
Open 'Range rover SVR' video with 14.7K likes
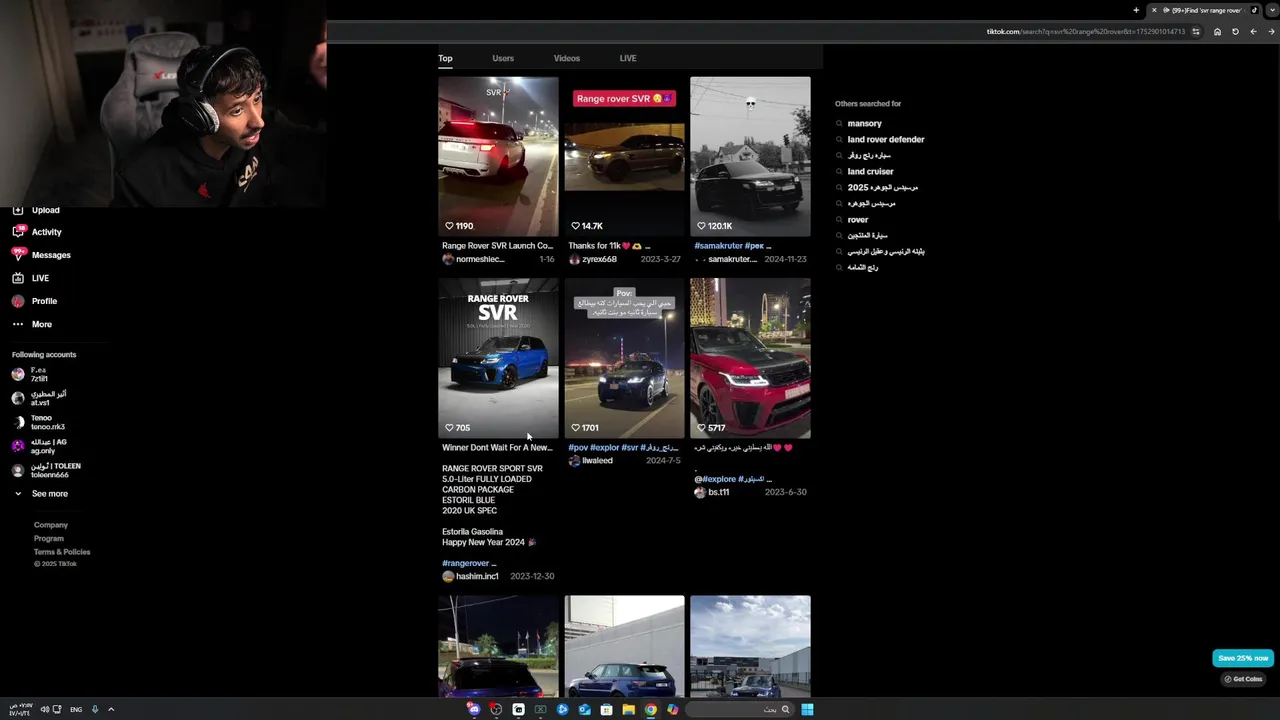tap(624, 156)
